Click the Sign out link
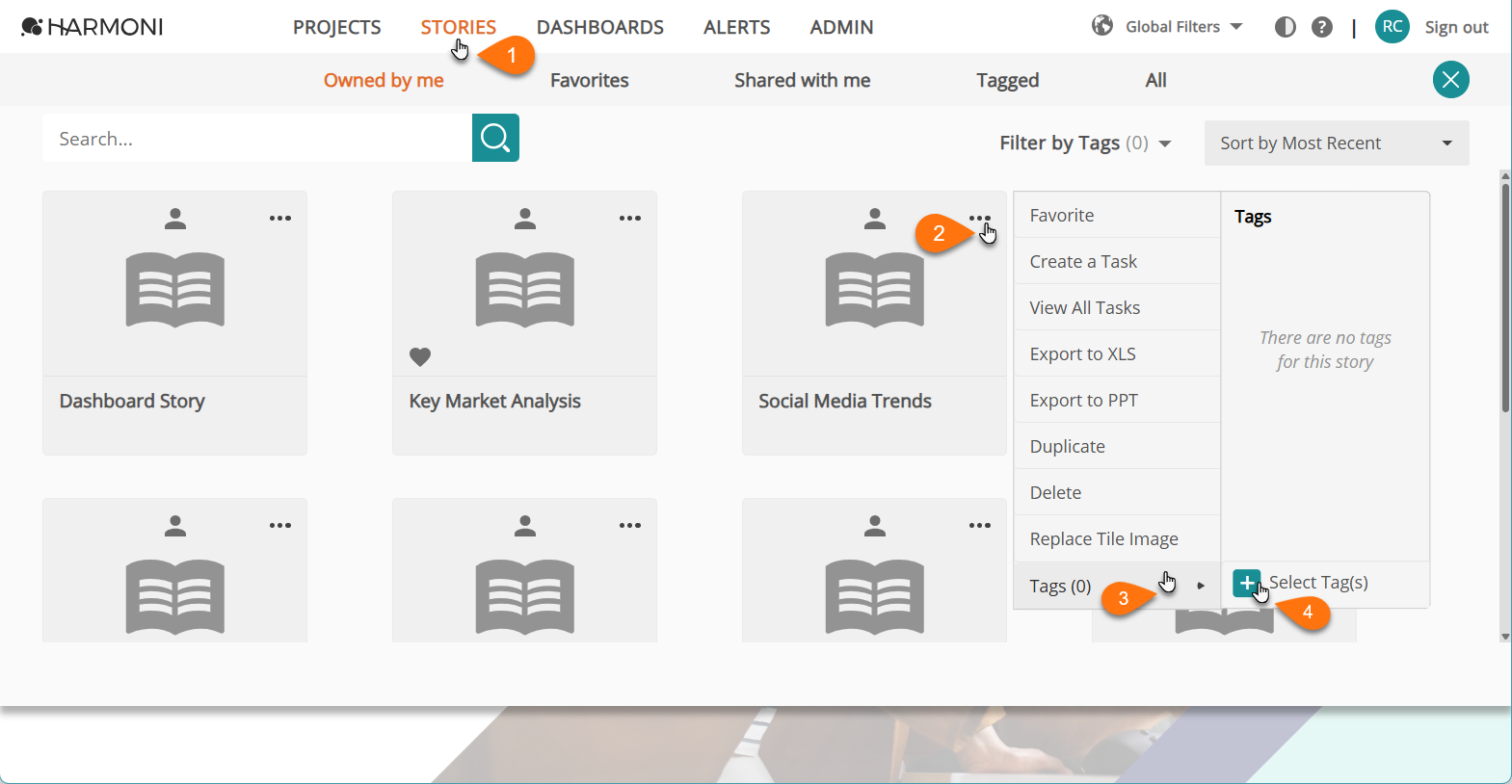Screen dimensions: 1512x784 1456,27
